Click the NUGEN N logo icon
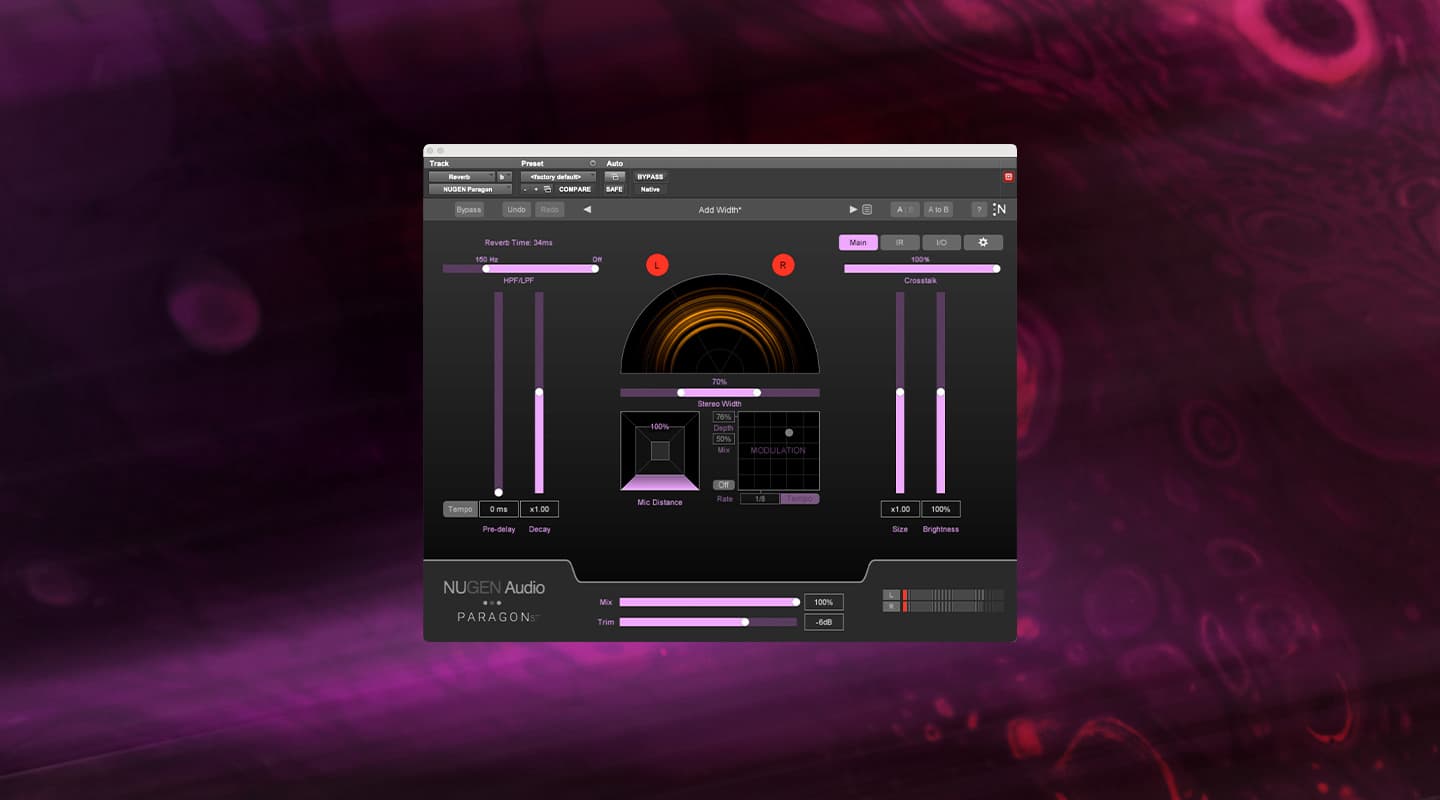This screenshot has height=800, width=1440. pyautogui.click(x=1000, y=210)
